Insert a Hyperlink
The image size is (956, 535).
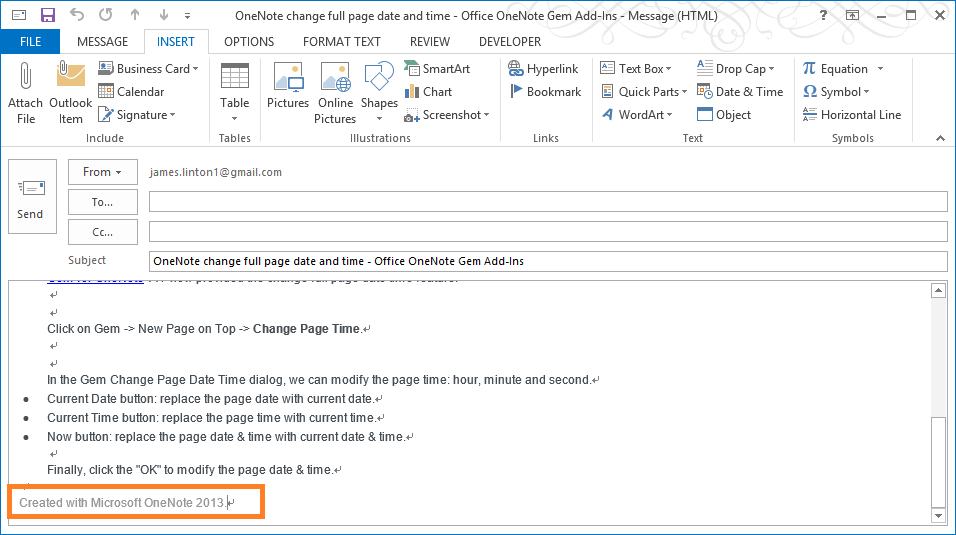543,68
